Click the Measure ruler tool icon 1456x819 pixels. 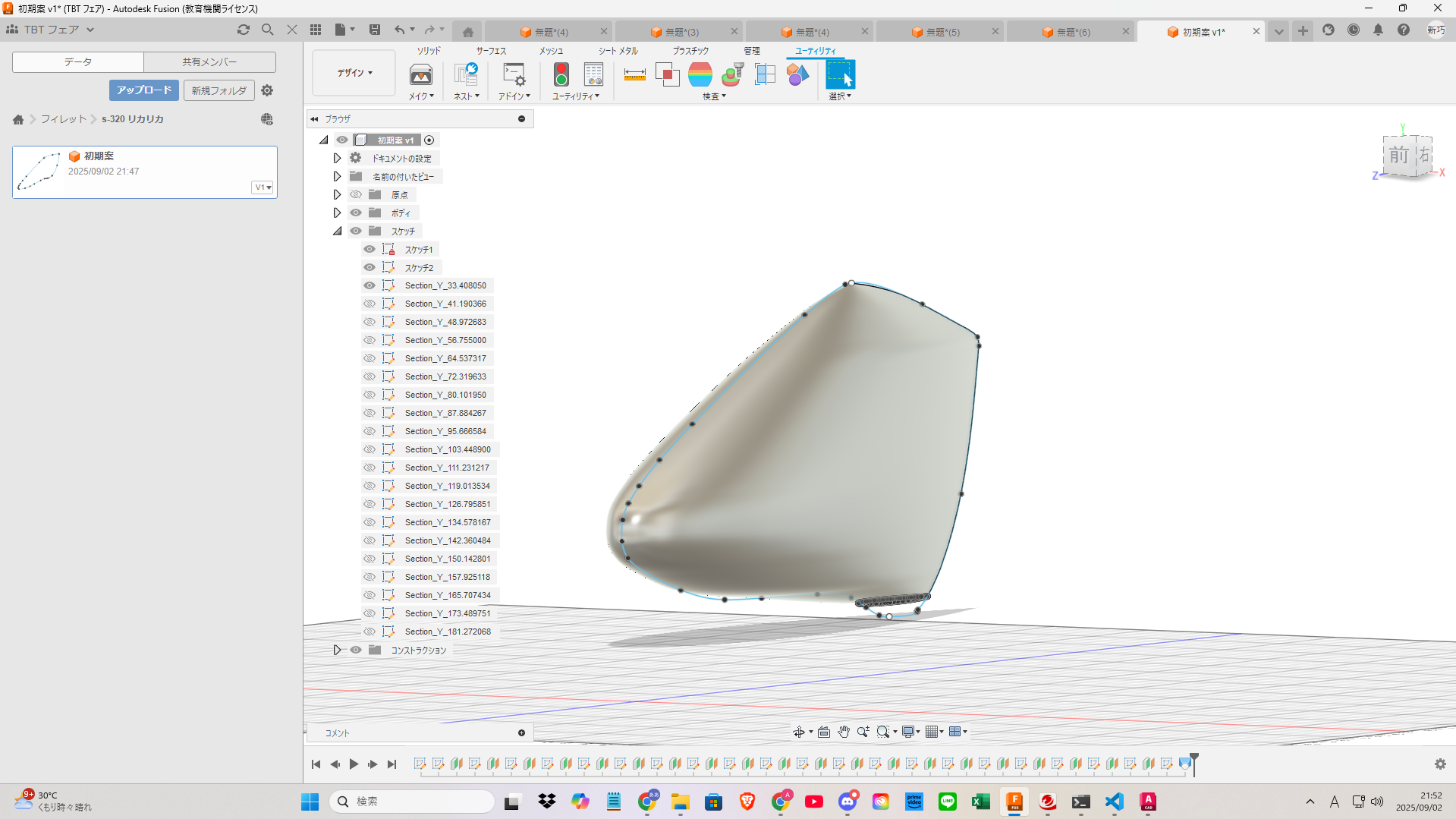point(634,74)
